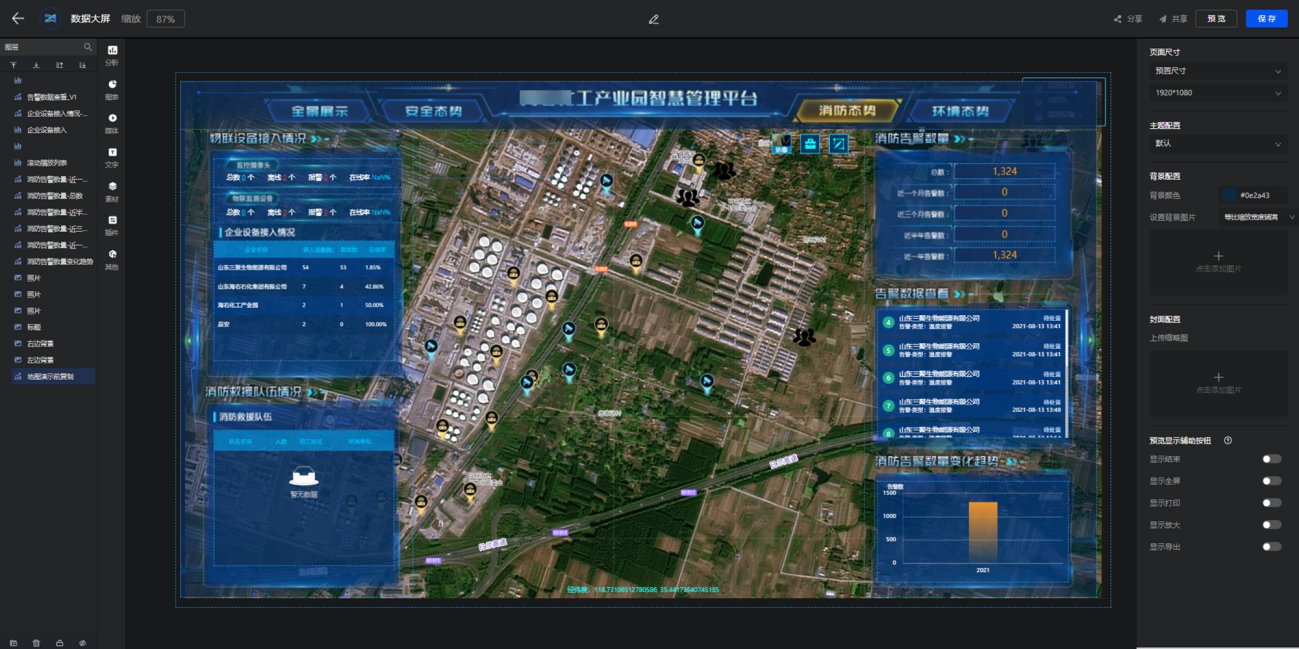The width and height of the screenshot is (1299, 649).
Task: Open the 图表 chart component panel
Action: tap(112, 90)
